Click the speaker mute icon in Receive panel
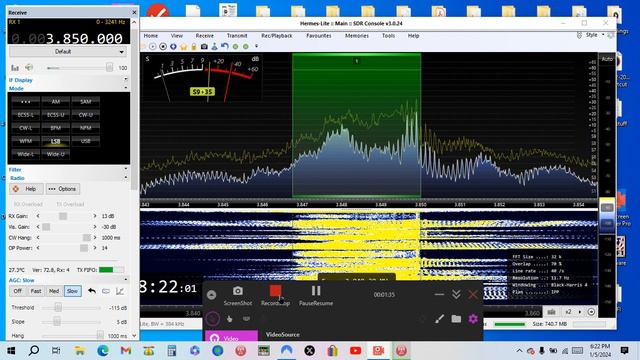Image resolution: width=640 pixels, height=360 pixels. [x=29, y=67]
